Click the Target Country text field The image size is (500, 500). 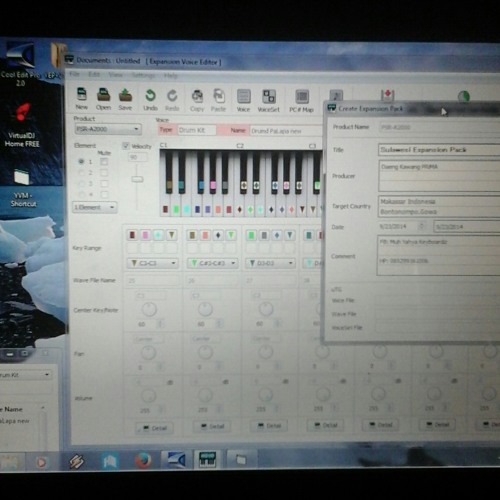(439, 206)
